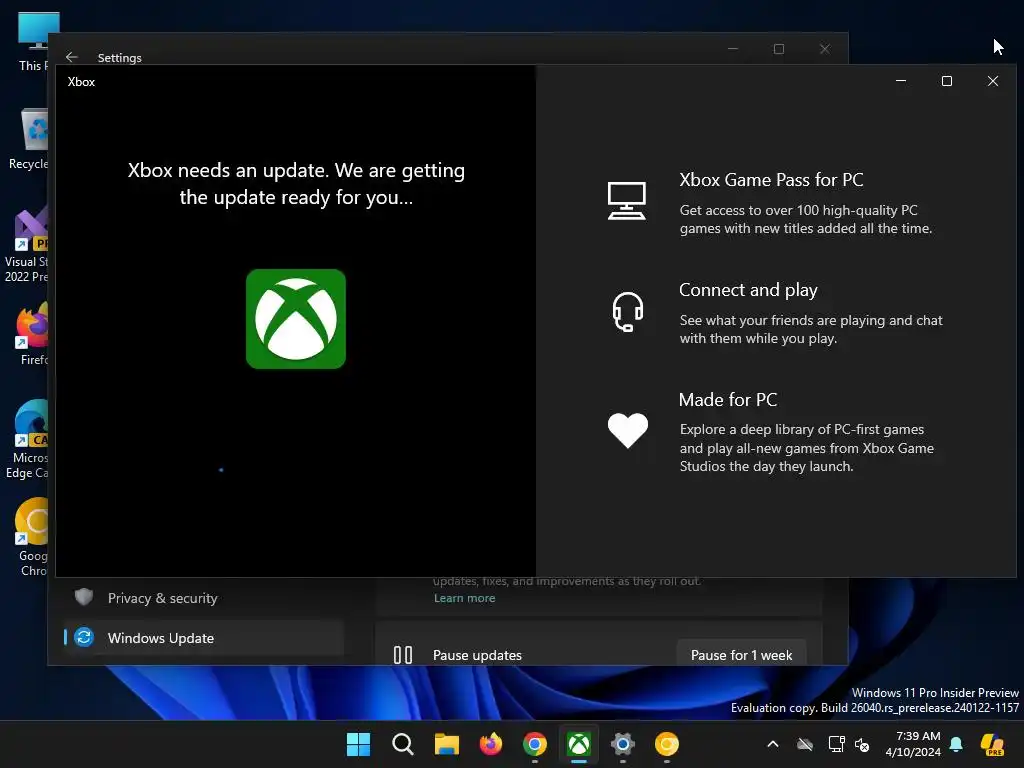
Task: Click the Made for PC heart icon
Action: click(628, 430)
